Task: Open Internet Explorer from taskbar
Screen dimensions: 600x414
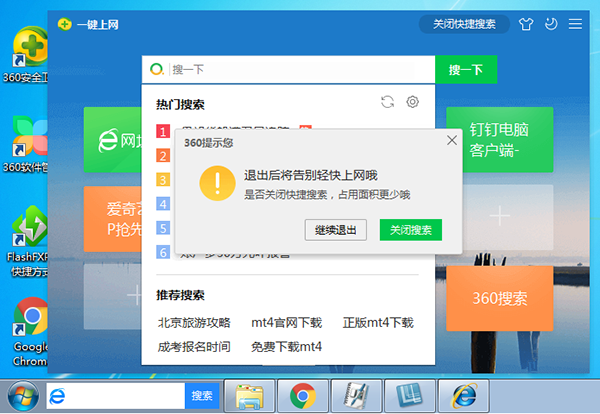Action: pos(464,396)
